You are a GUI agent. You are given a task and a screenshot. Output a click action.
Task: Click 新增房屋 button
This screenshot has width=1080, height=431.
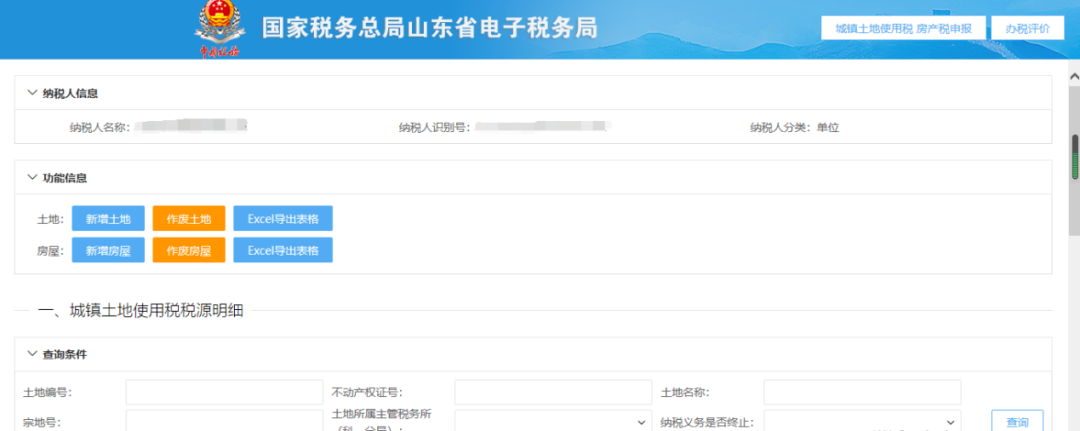point(108,250)
